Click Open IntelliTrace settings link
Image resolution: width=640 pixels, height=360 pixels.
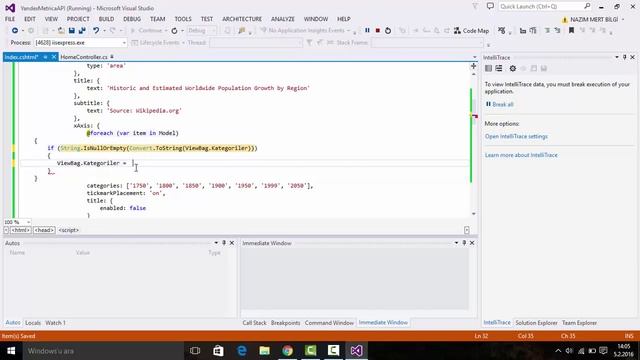[x=516, y=136]
